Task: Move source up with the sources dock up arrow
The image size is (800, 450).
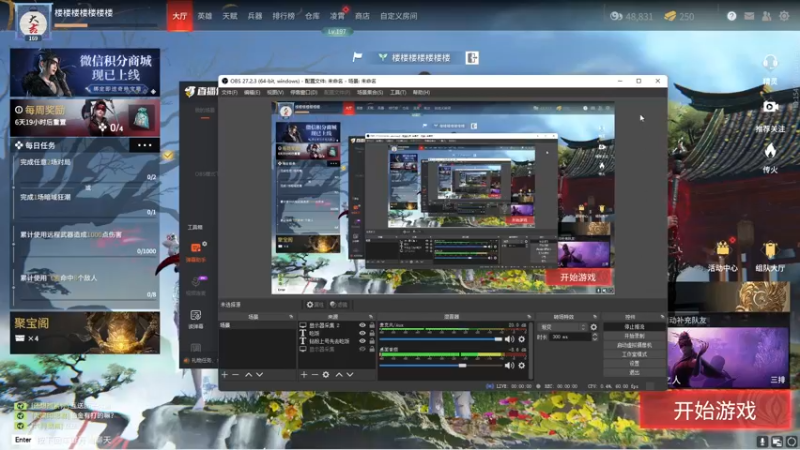Action: (x=339, y=374)
